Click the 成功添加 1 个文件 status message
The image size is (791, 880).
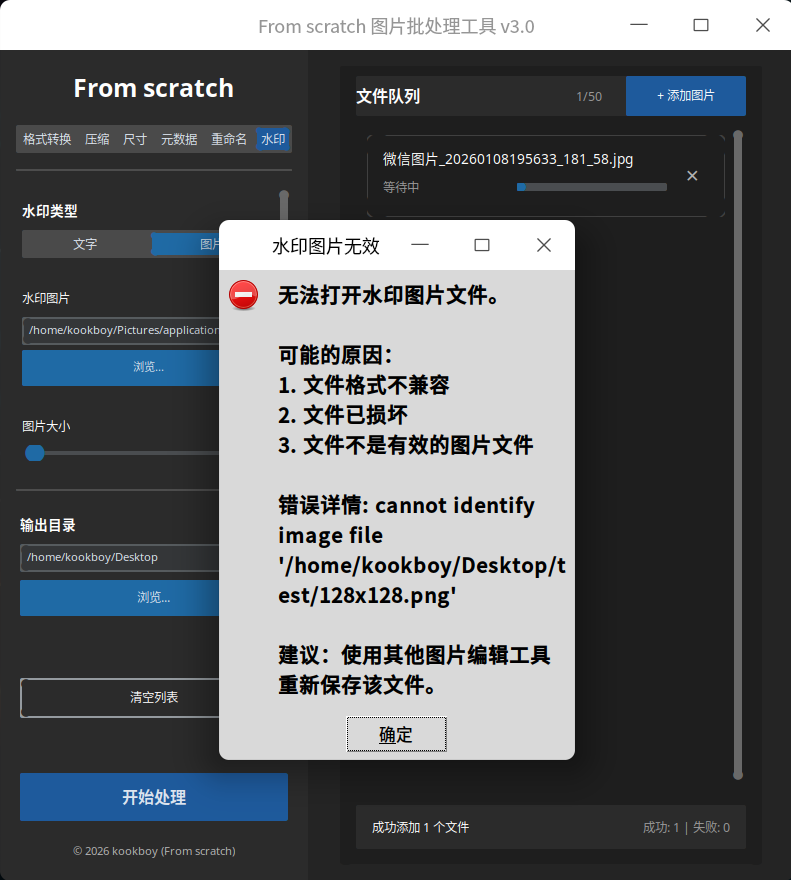pyautogui.click(x=420, y=827)
